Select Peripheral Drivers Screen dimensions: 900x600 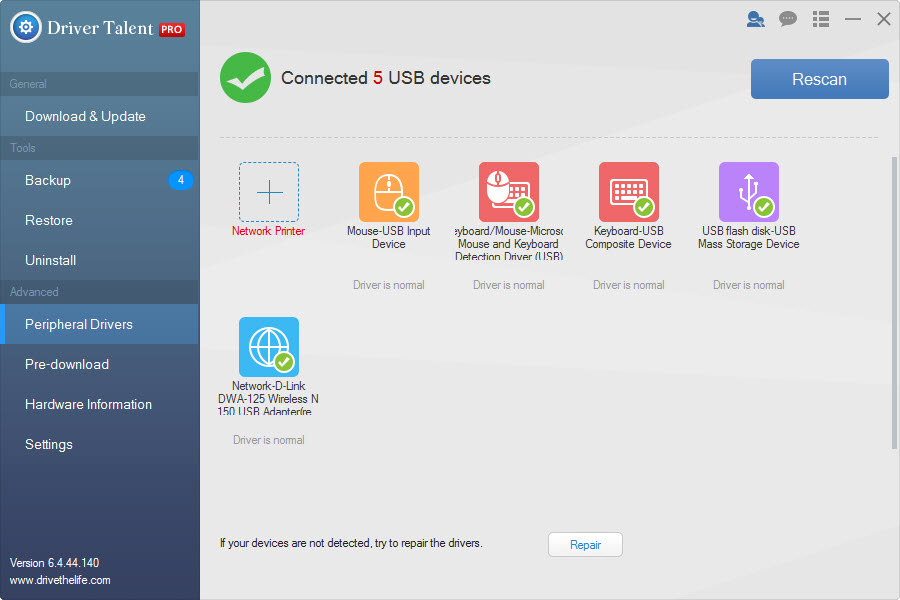(x=100, y=324)
